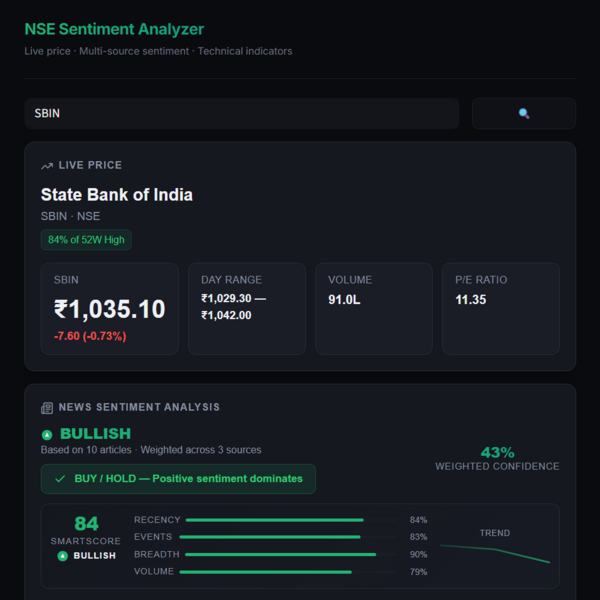Click the -7.60 (-0.73%) change text
600x600 pixels.
90,336
